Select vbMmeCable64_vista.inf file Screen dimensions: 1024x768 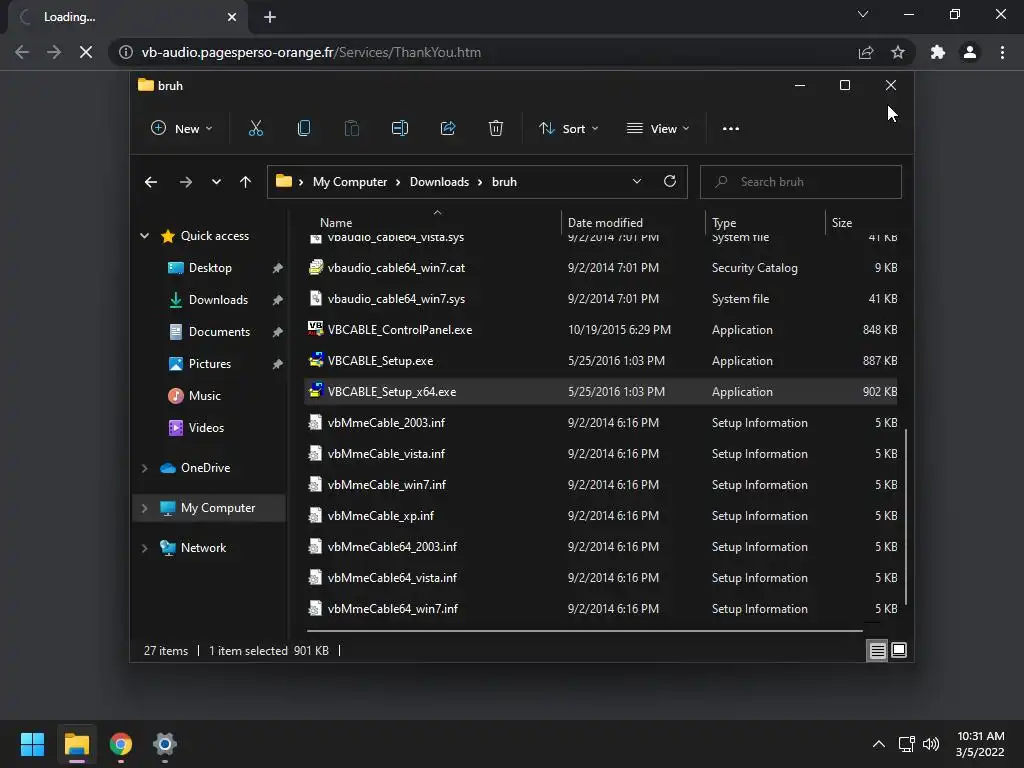point(601,578)
